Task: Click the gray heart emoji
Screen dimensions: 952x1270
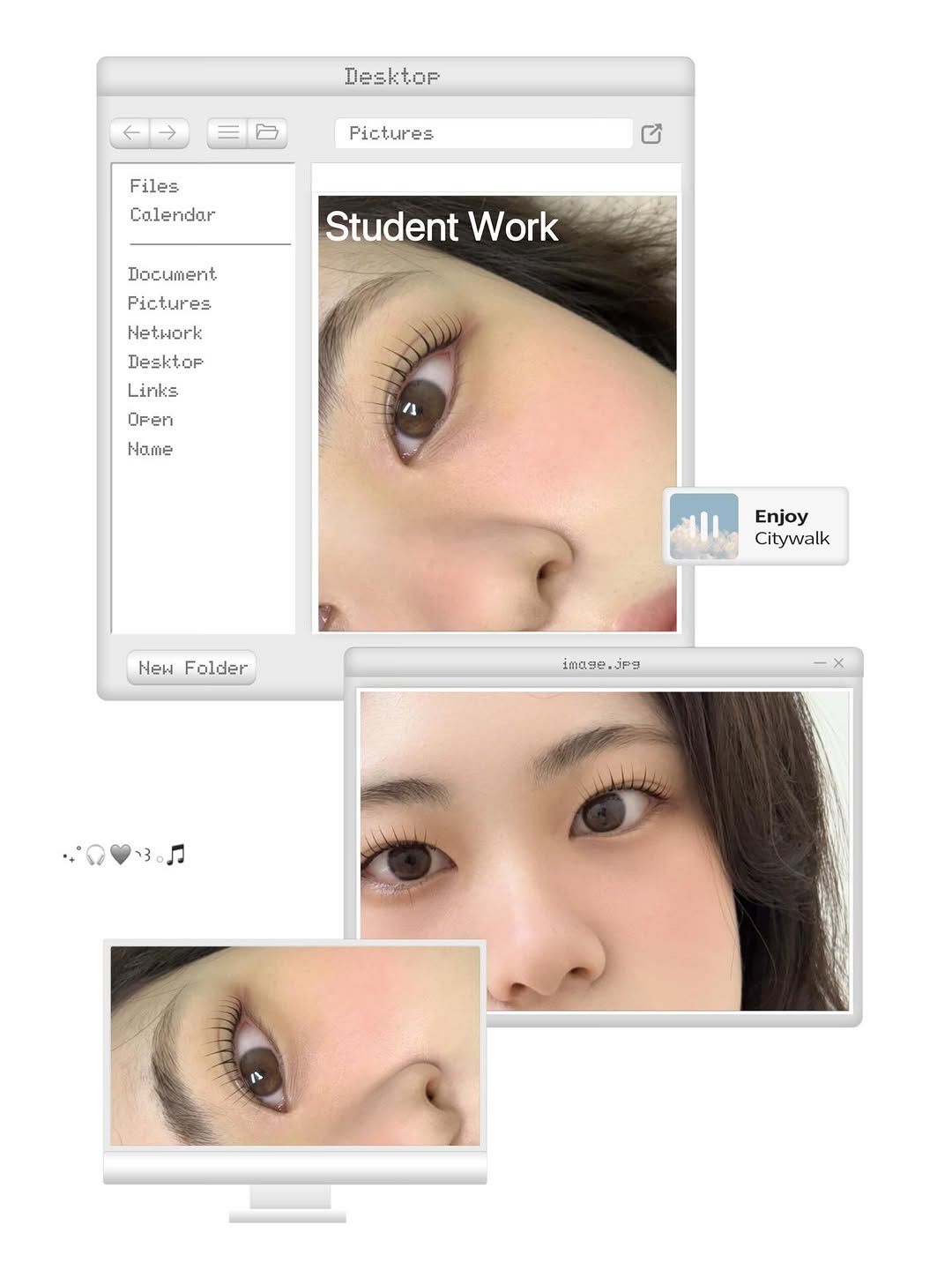Action: [x=121, y=854]
